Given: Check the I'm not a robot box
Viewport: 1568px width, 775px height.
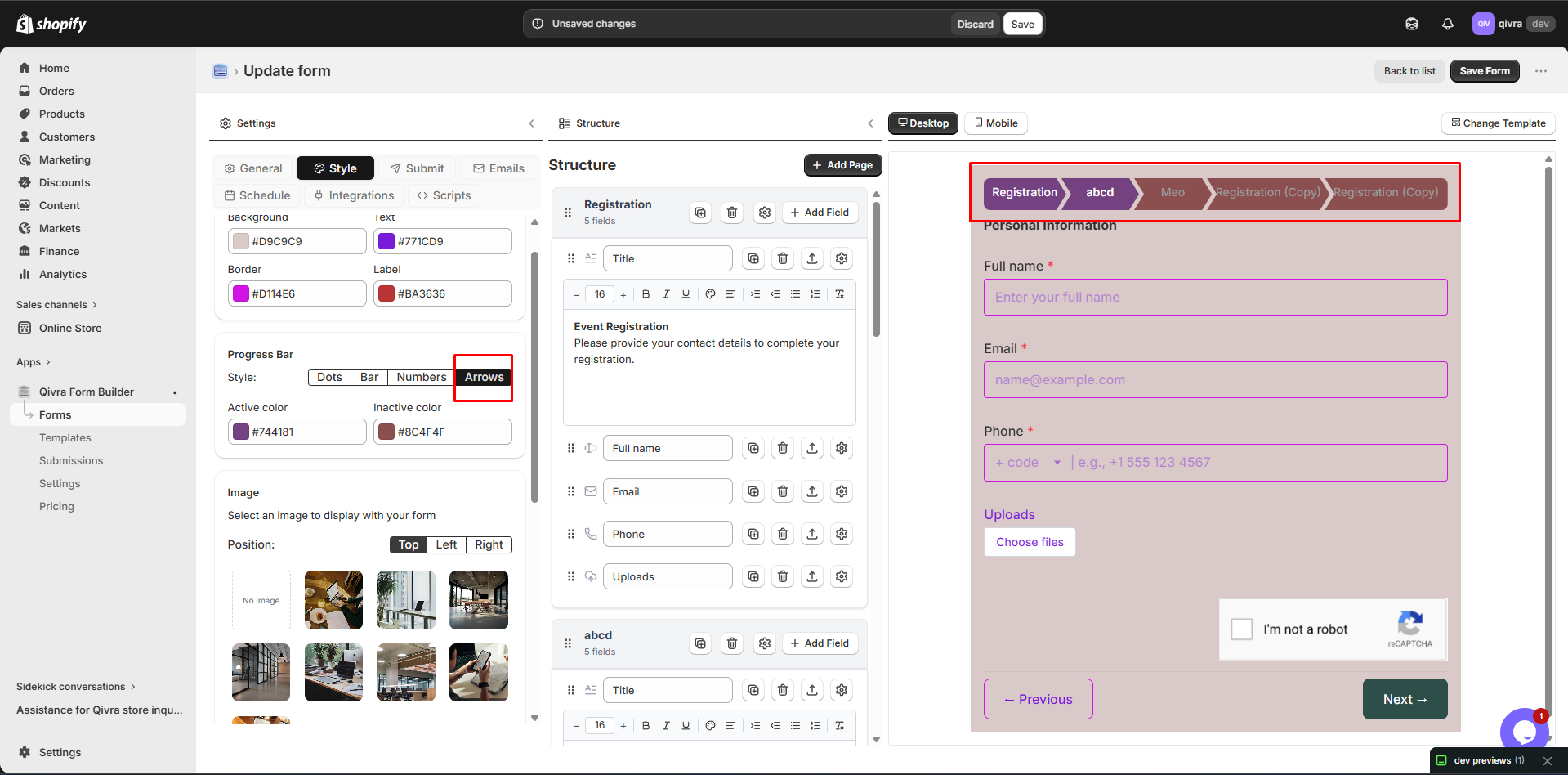Looking at the screenshot, I should pyautogui.click(x=1242, y=629).
